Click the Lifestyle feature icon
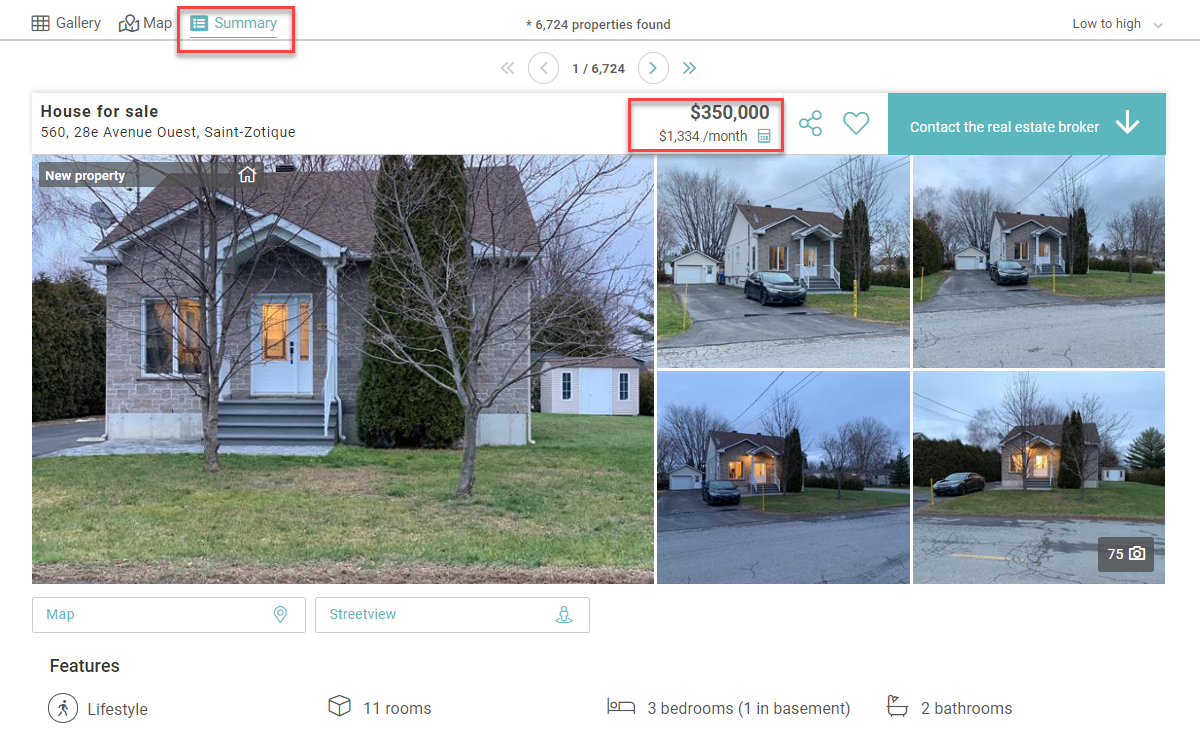Viewport: 1200px width, 748px height. coord(63,708)
